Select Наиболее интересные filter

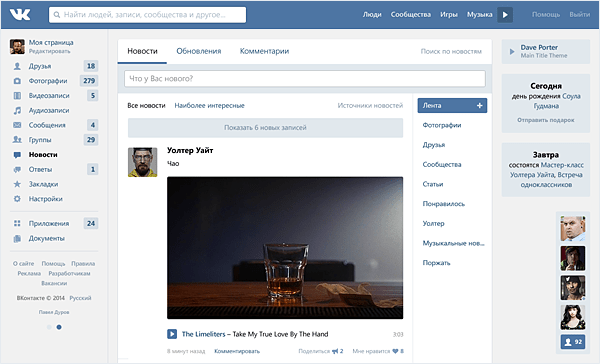tap(209, 106)
